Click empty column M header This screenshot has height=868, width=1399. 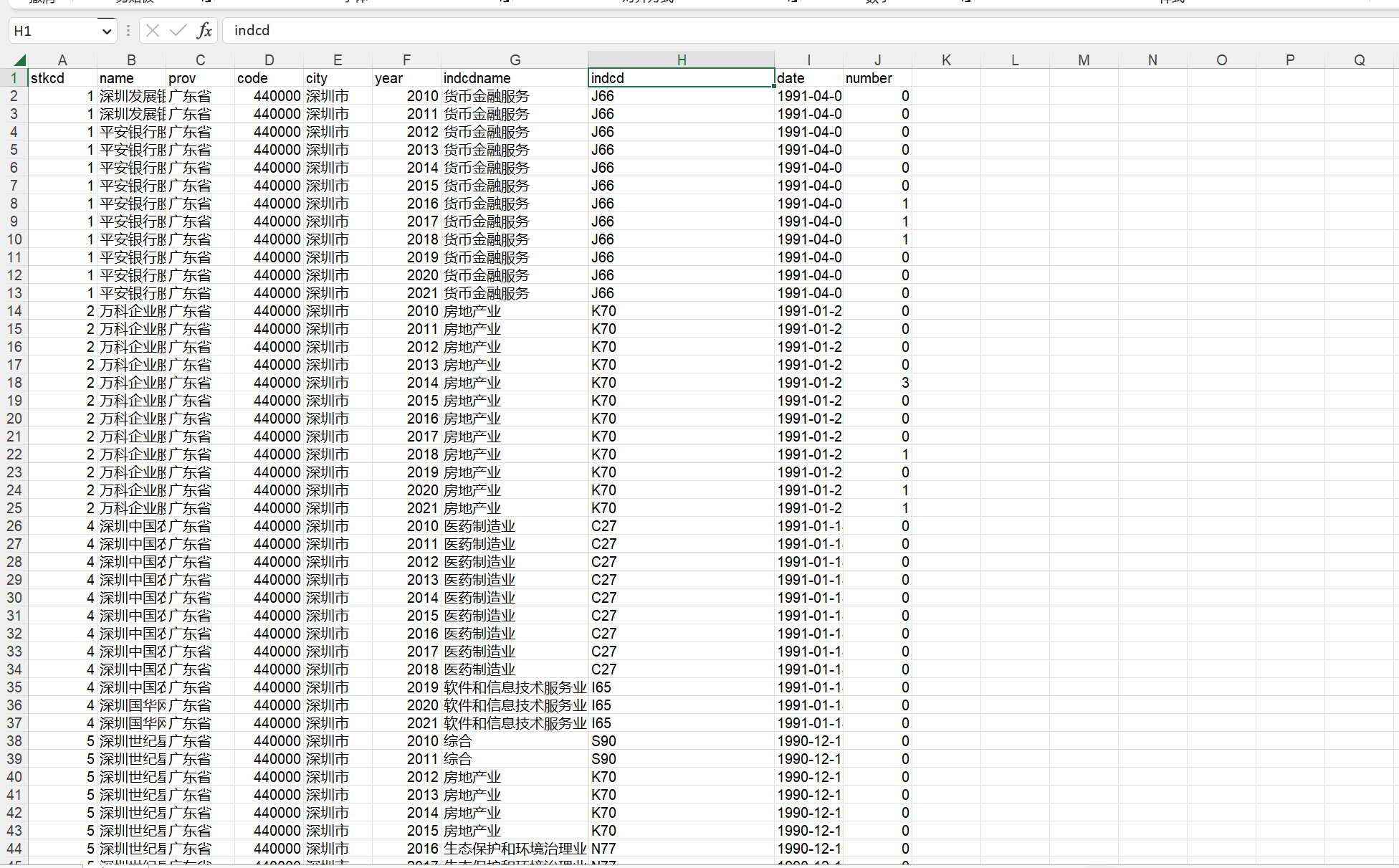click(x=1084, y=60)
